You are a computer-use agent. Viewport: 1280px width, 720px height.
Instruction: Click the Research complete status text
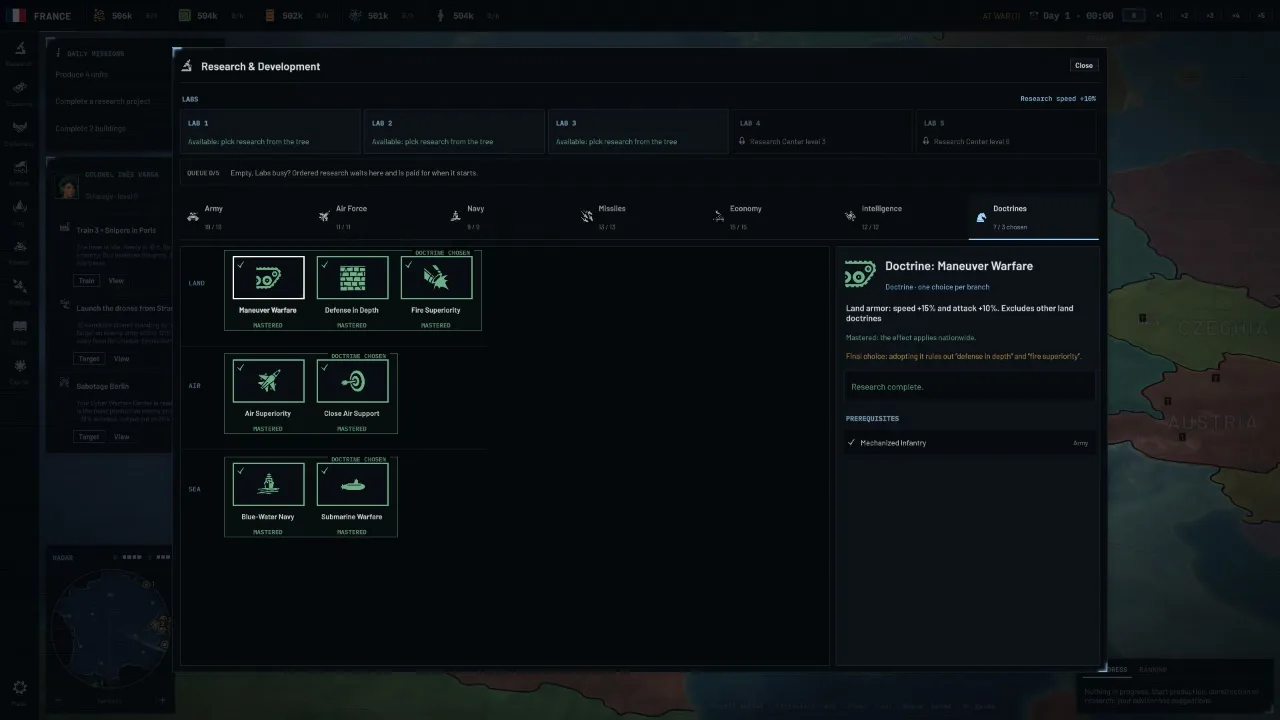coord(887,387)
